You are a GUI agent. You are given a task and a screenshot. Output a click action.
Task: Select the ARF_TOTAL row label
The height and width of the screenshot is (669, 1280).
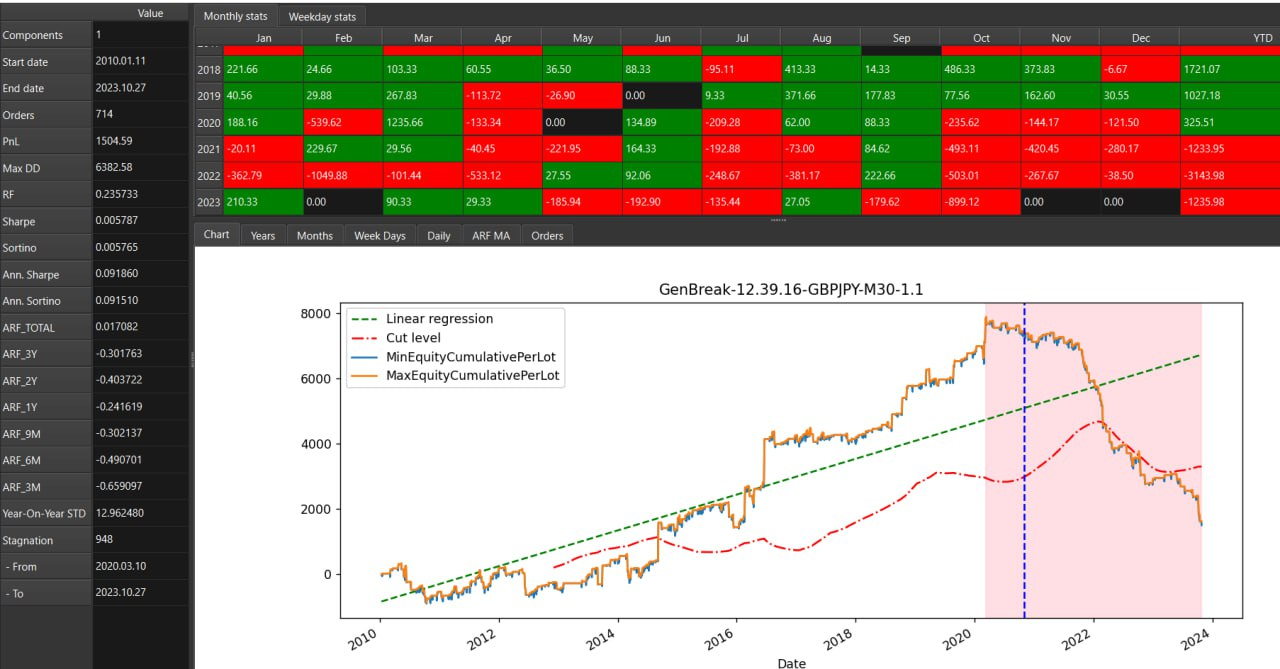point(46,327)
